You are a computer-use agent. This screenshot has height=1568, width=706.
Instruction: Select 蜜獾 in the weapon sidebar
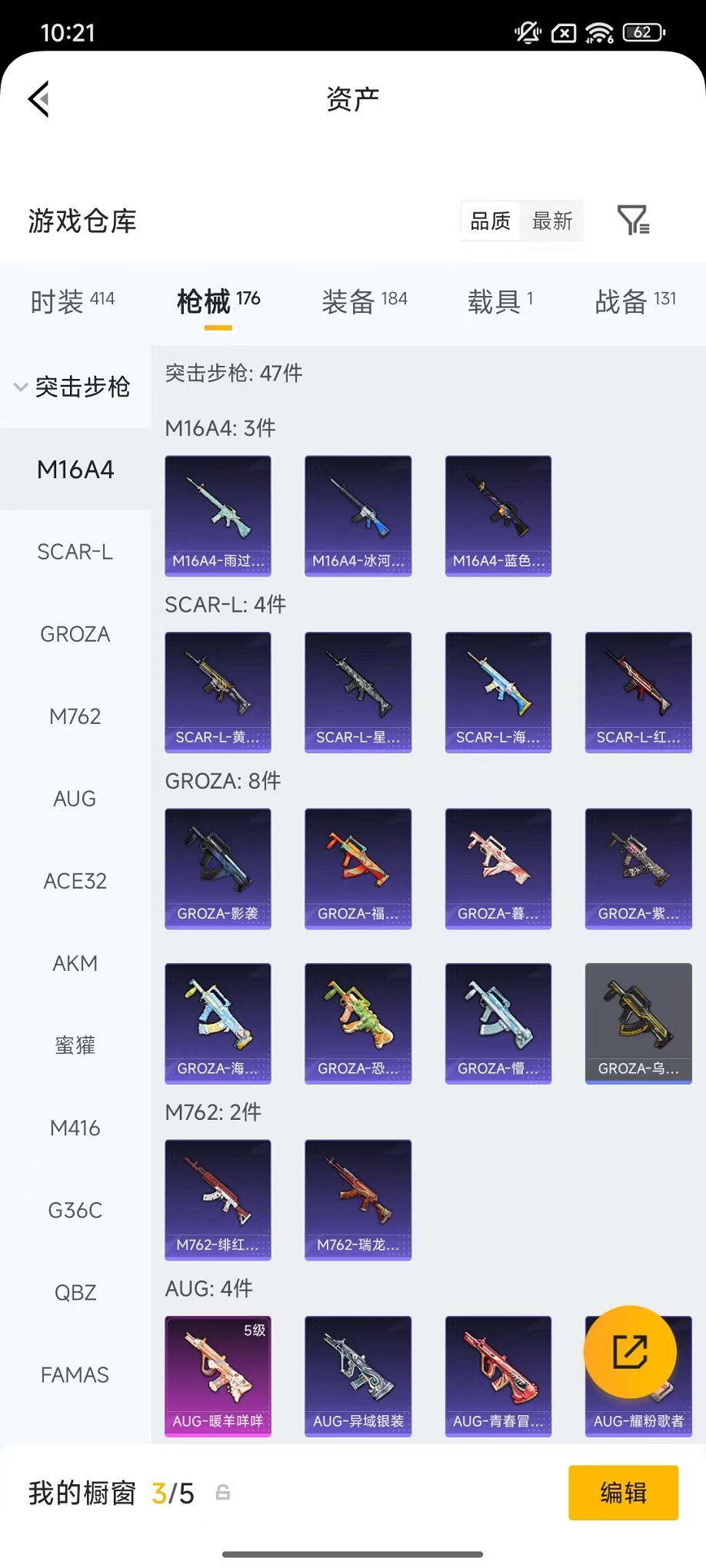click(x=75, y=1045)
